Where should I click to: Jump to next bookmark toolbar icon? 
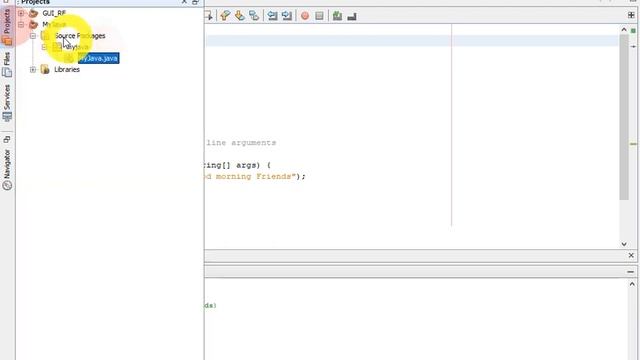[240, 16]
